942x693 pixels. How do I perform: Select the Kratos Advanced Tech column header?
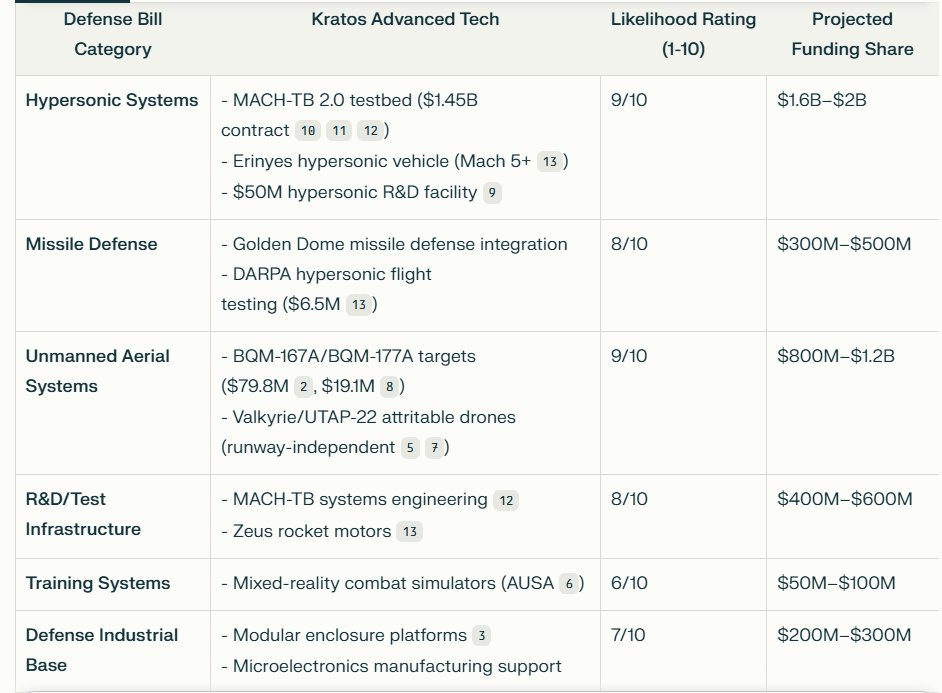(x=405, y=19)
